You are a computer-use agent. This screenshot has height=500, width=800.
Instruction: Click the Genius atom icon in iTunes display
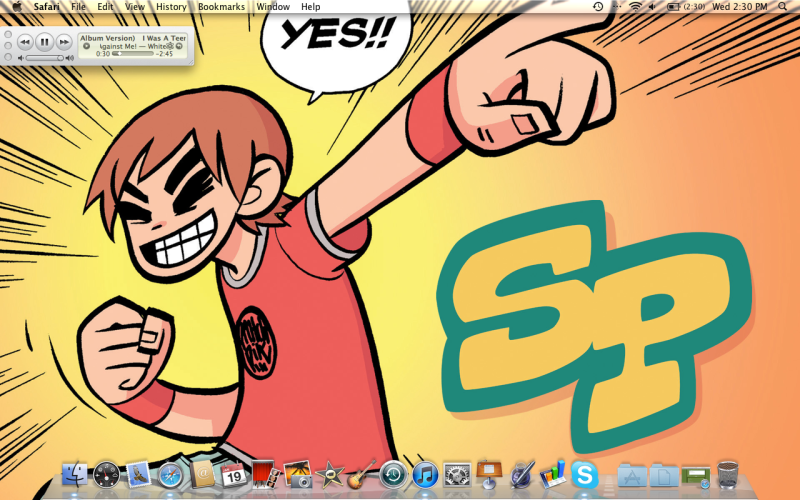tap(170, 46)
